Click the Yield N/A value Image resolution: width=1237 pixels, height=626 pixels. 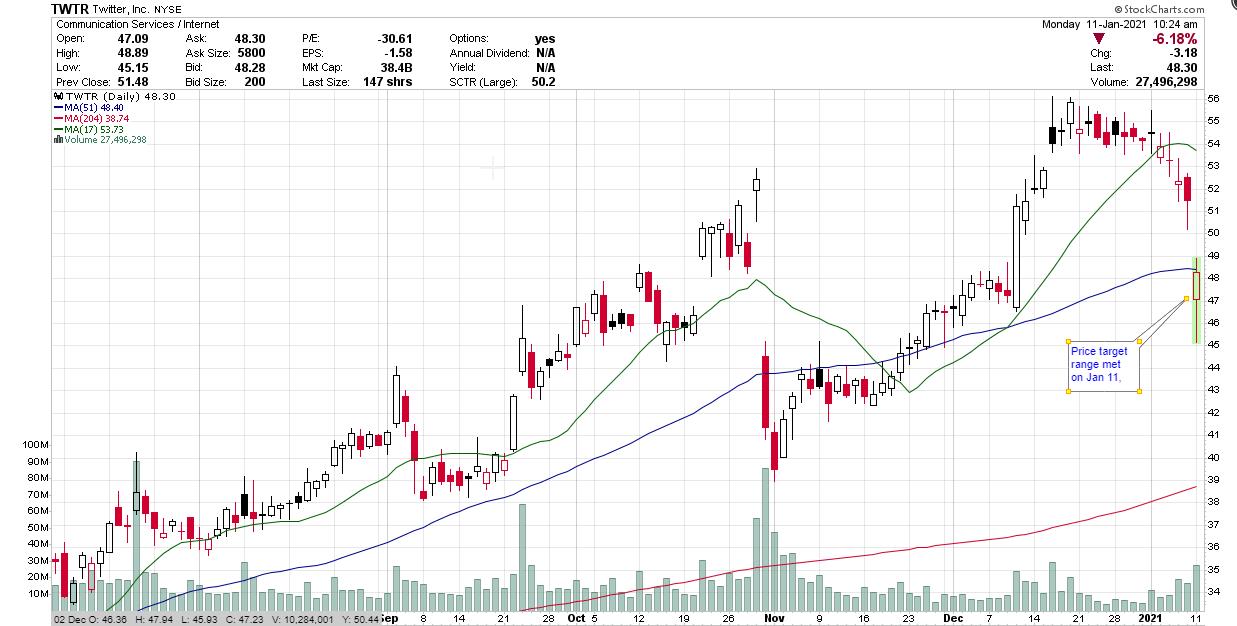pyautogui.click(x=545, y=67)
